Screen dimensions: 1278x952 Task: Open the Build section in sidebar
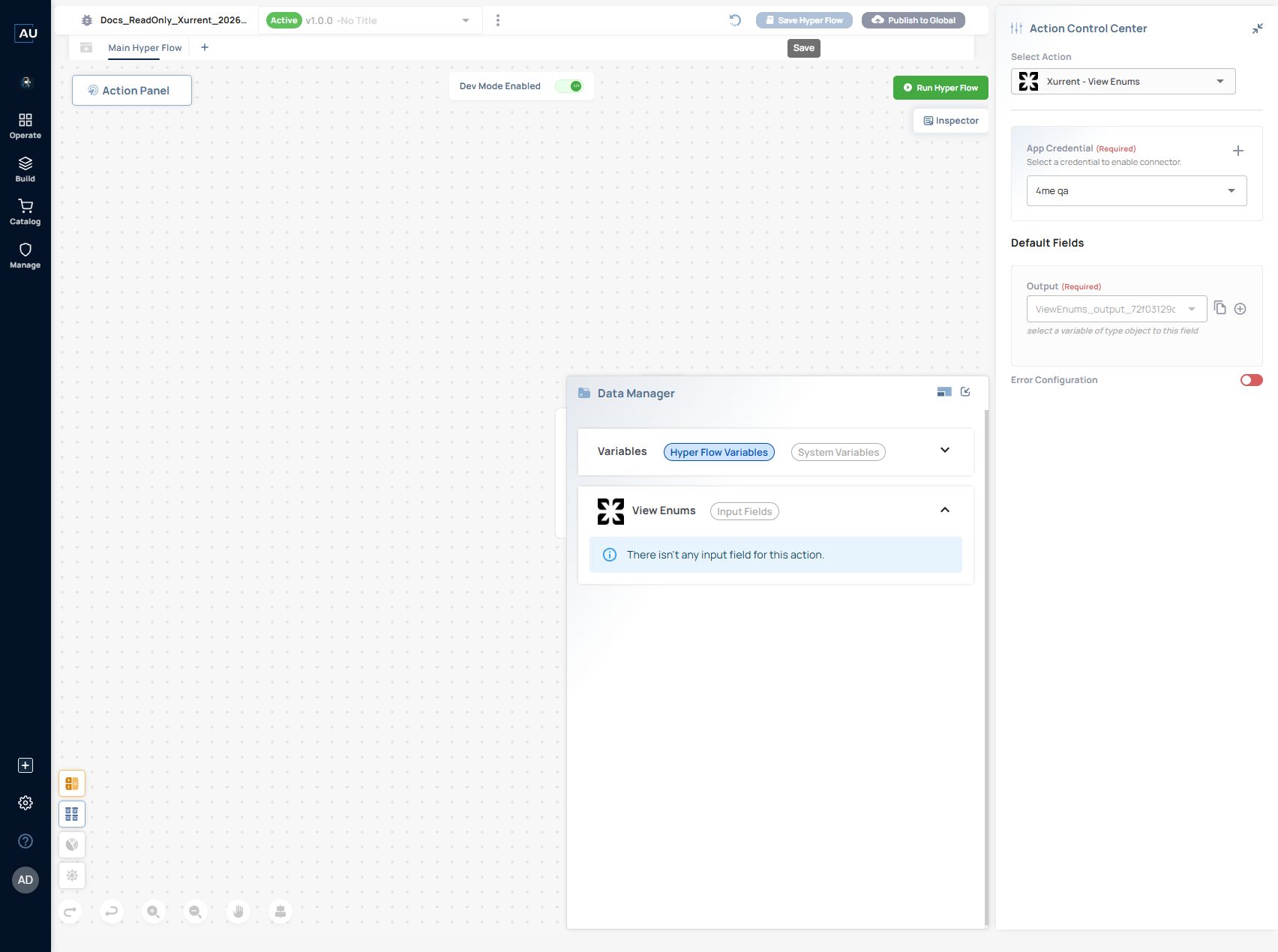[x=25, y=169]
